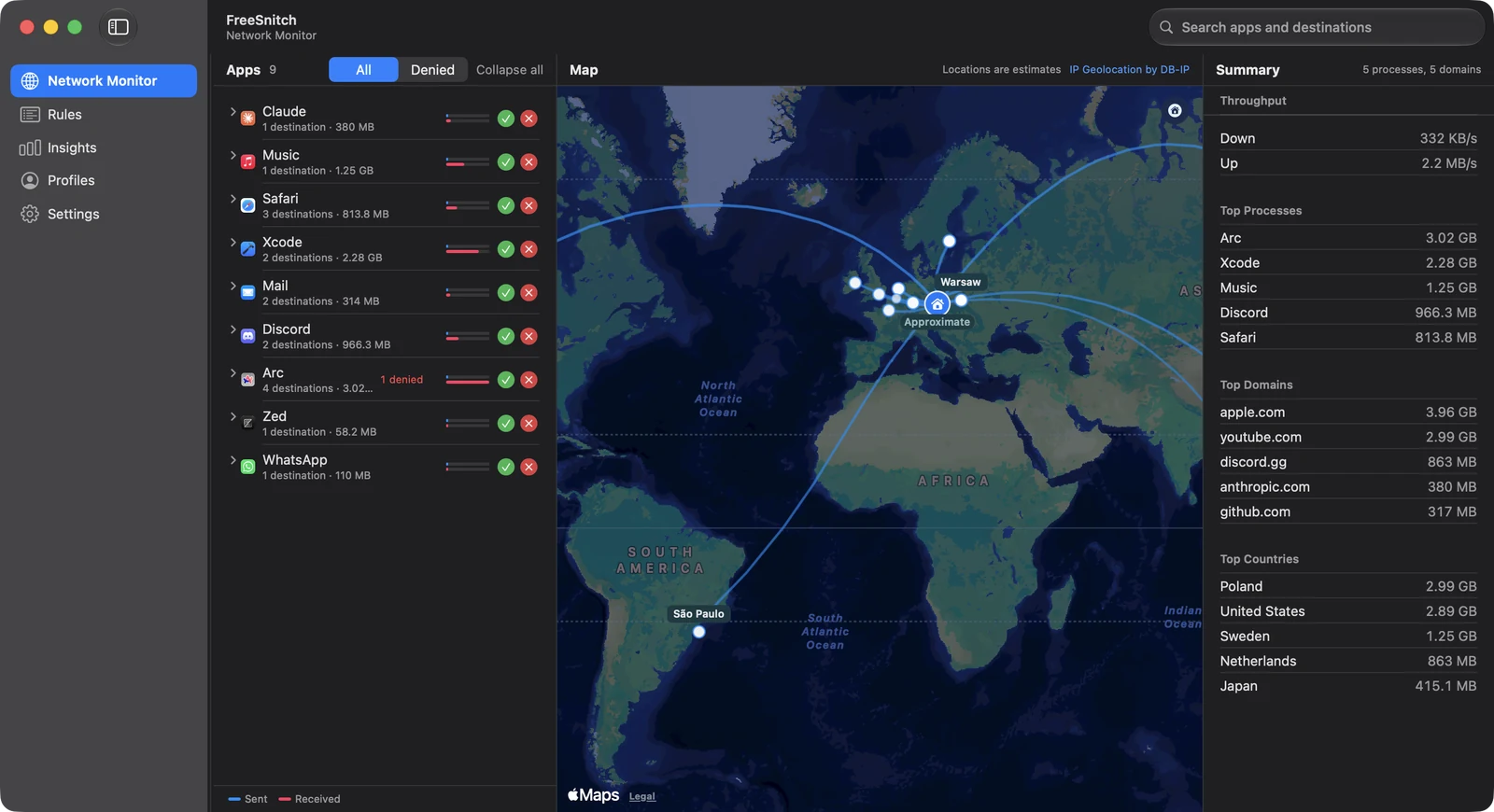Viewport: 1494px width, 812px height.
Task: Deny connections for Music with red X
Action: tap(529, 162)
